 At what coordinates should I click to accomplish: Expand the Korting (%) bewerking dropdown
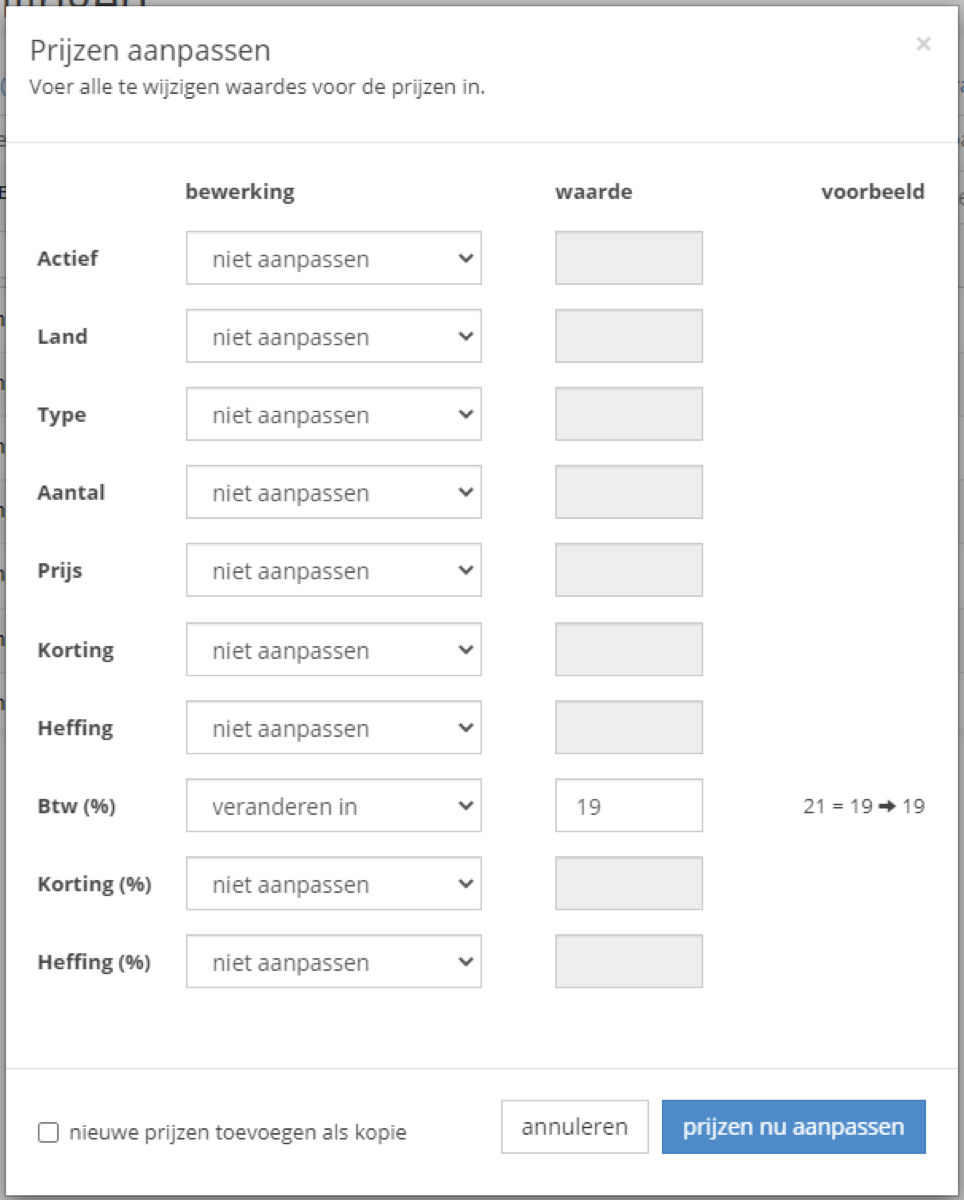tap(334, 884)
